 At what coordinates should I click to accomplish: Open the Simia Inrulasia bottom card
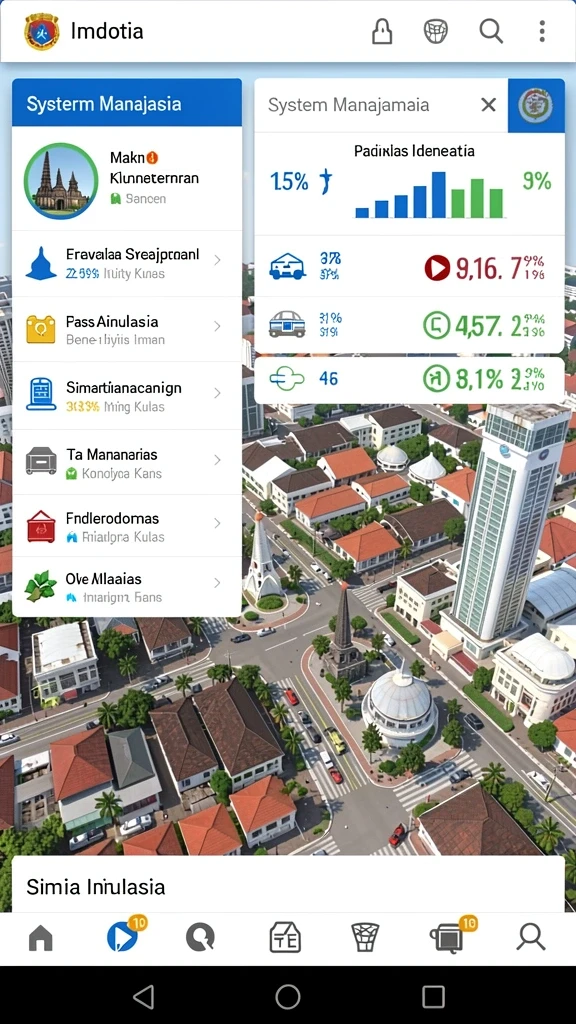pos(288,885)
